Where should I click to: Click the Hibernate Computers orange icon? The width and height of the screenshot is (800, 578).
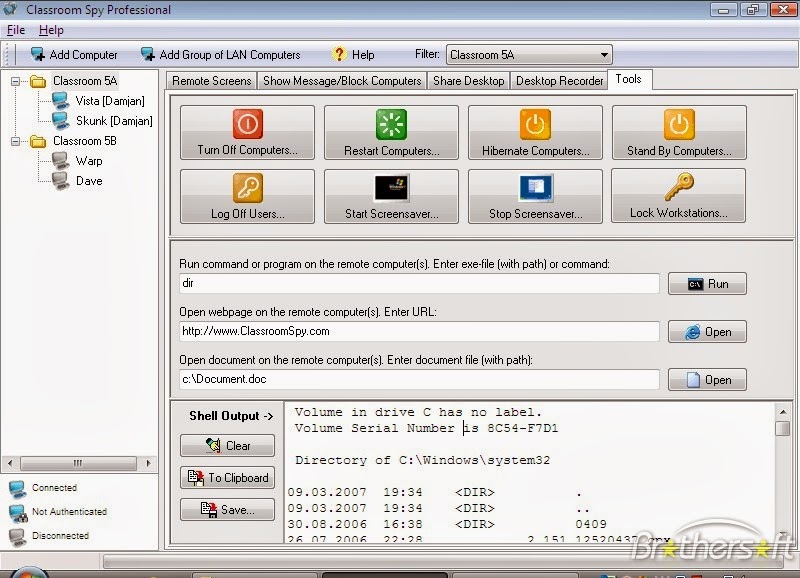pos(535,124)
